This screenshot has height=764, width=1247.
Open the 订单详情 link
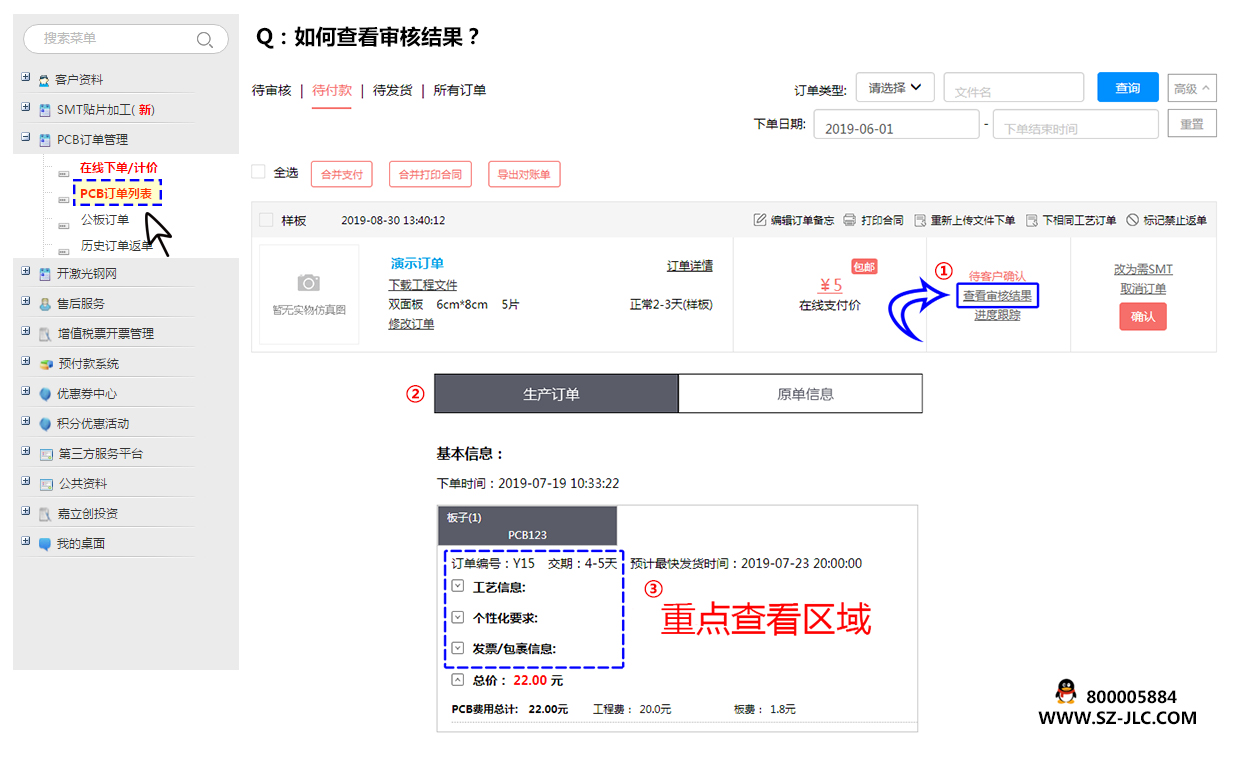[x=690, y=266]
